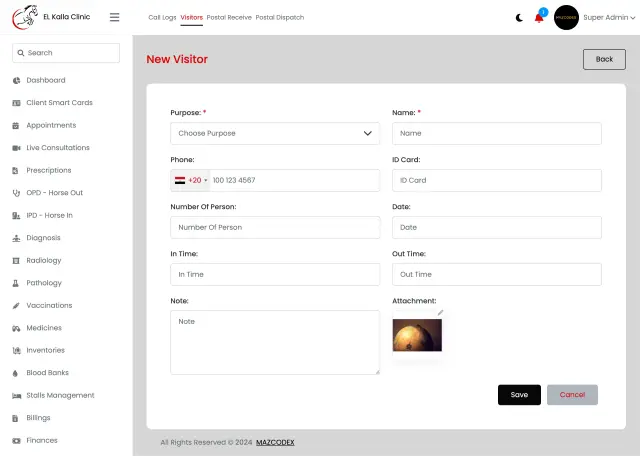This screenshot has width=640, height=456.
Task: Open the Call Logs tab
Action: (x=162, y=18)
